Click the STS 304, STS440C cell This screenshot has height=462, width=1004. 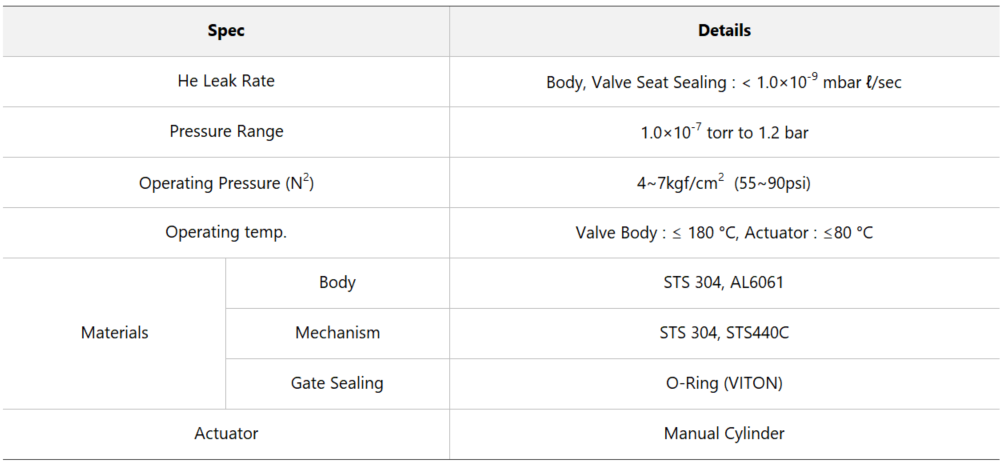coord(724,333)
